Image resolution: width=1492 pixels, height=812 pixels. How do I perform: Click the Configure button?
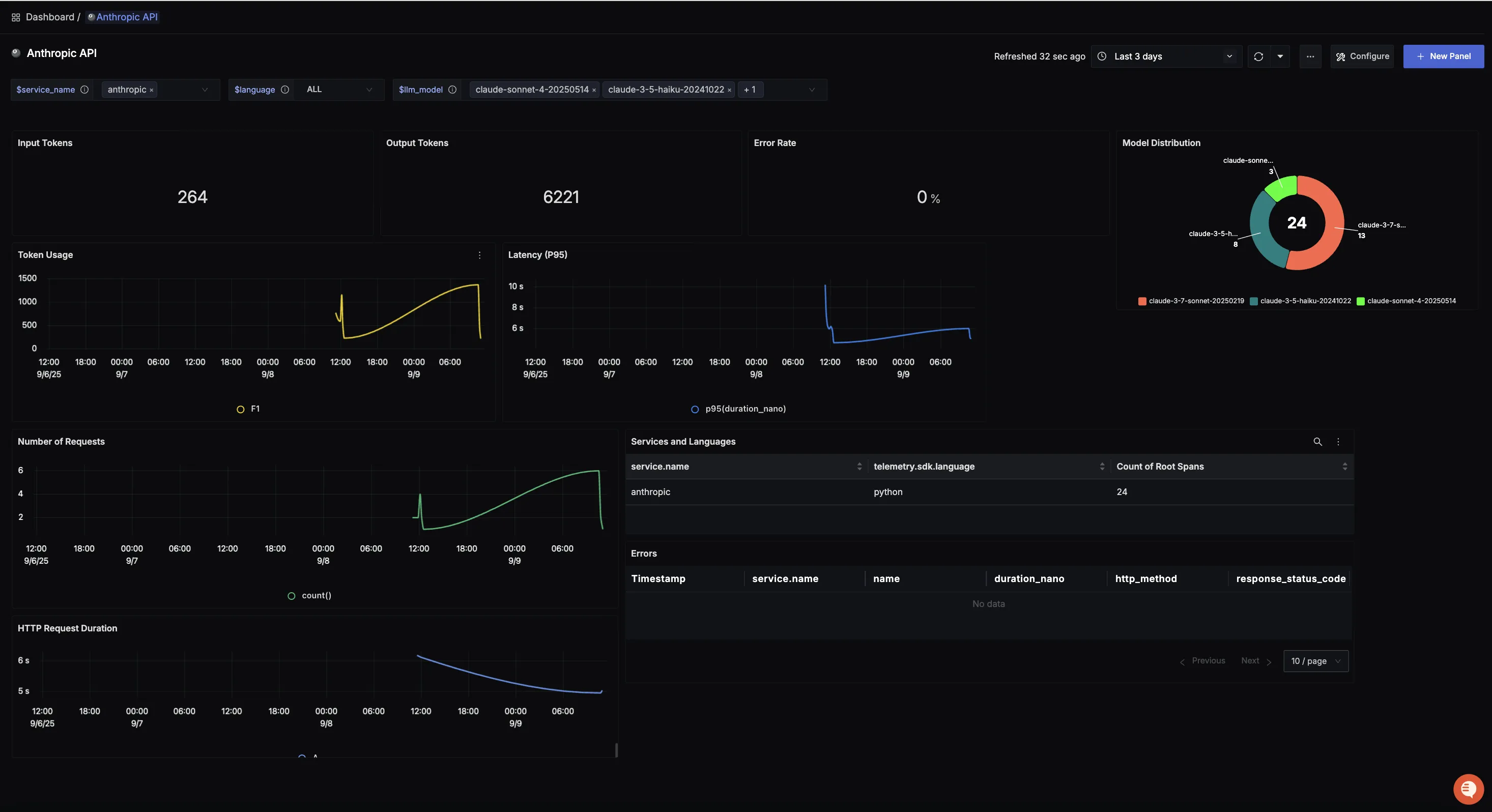pyautogui.click(x=1362, y=56)
